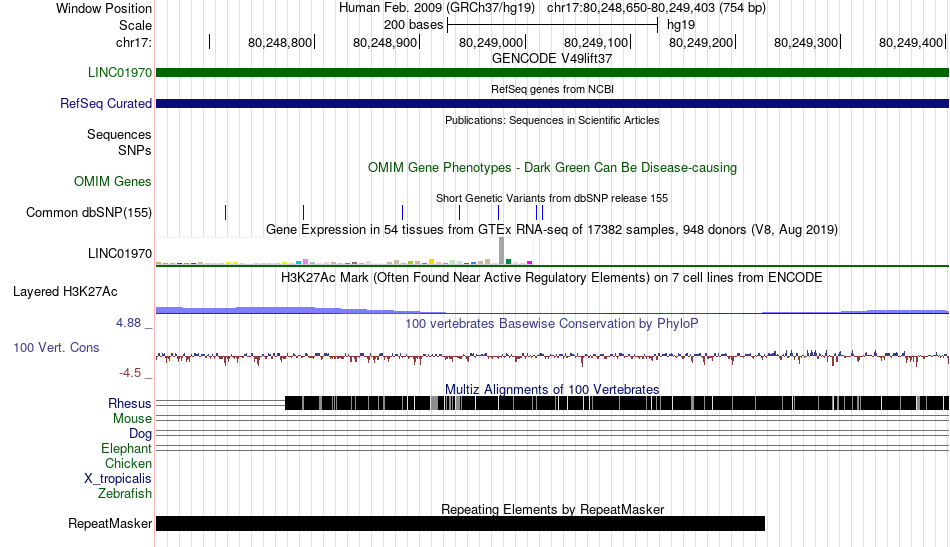Click the leftmost dbSNP variant tick

click(225, 213)
